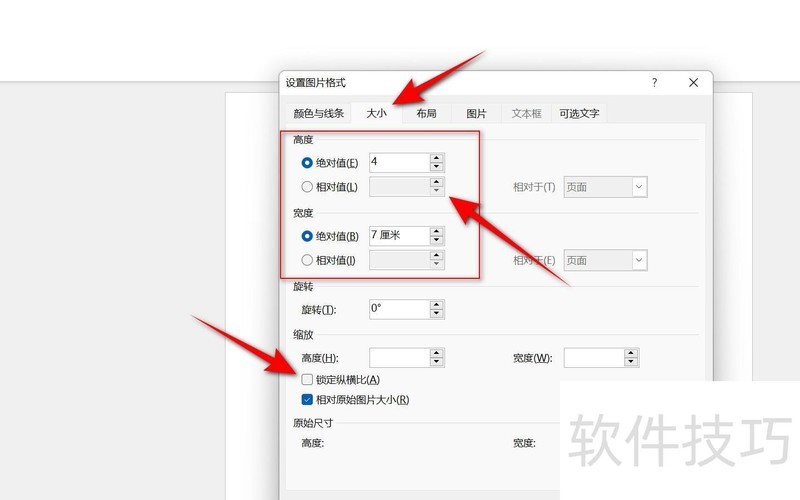Enable the 锁定纵横比 checkbox
Image resolution: width=800 pixels, height=500 pixels.
pos(307,380)
